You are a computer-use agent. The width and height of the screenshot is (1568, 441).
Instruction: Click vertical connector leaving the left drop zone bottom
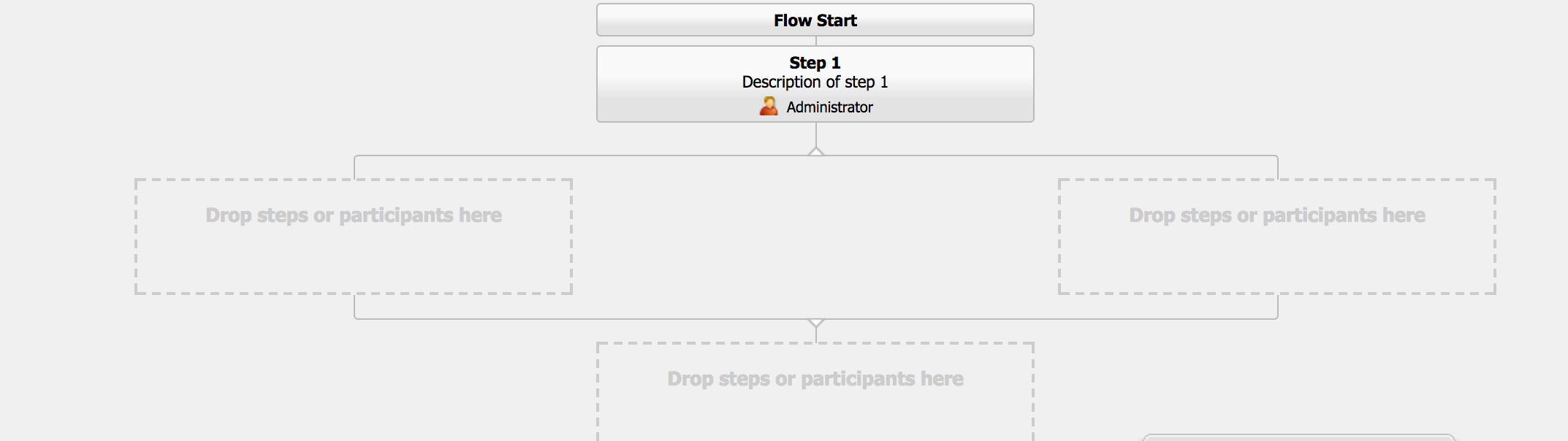click(354, 306)
